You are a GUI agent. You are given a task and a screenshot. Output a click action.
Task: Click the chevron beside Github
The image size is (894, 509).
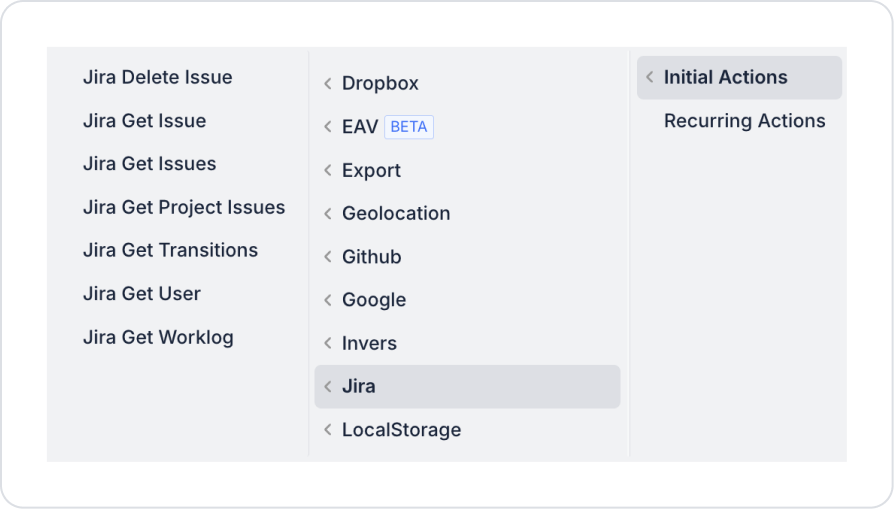(328, 257)
